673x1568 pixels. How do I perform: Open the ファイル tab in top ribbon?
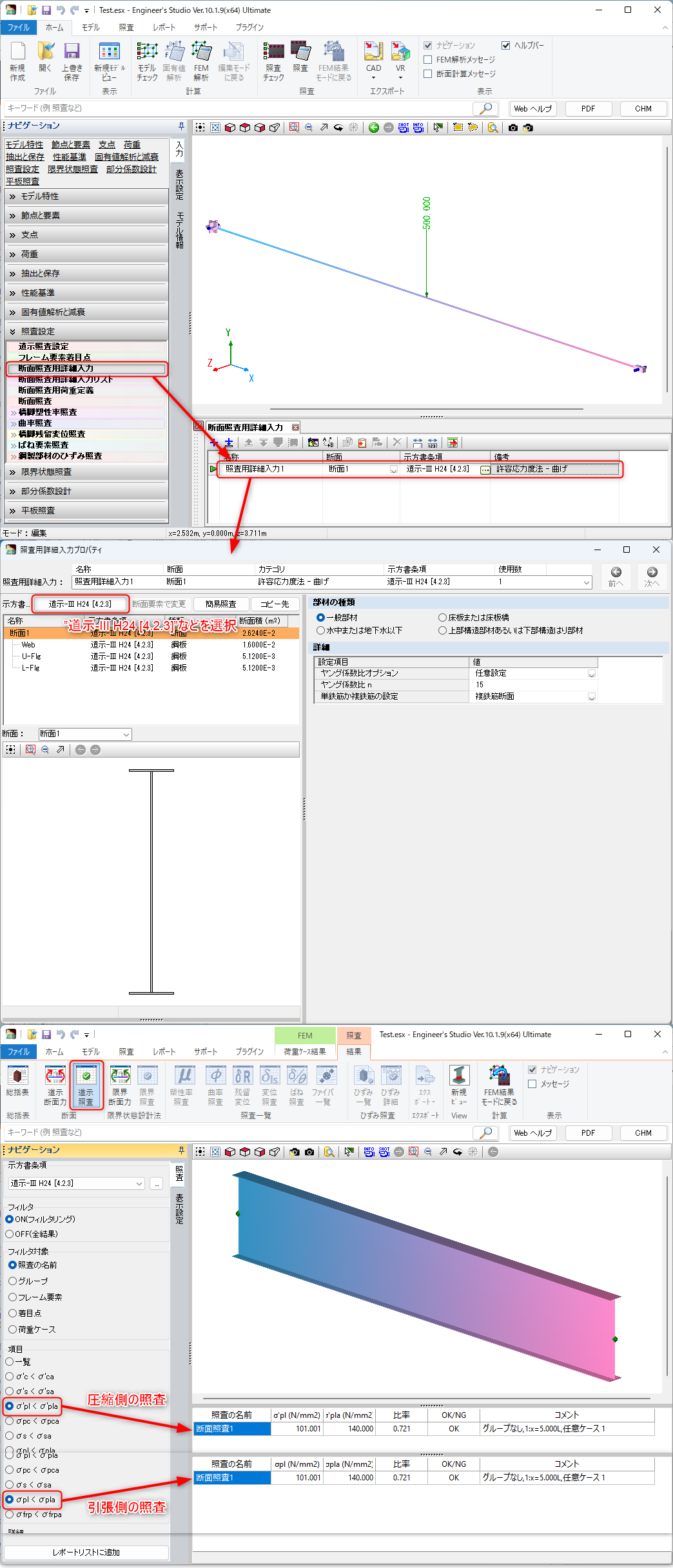[x=19, y=27]
